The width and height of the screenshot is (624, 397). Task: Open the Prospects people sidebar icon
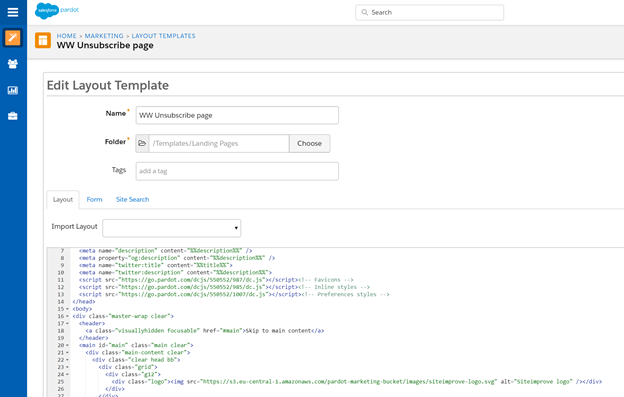point(13,64)
